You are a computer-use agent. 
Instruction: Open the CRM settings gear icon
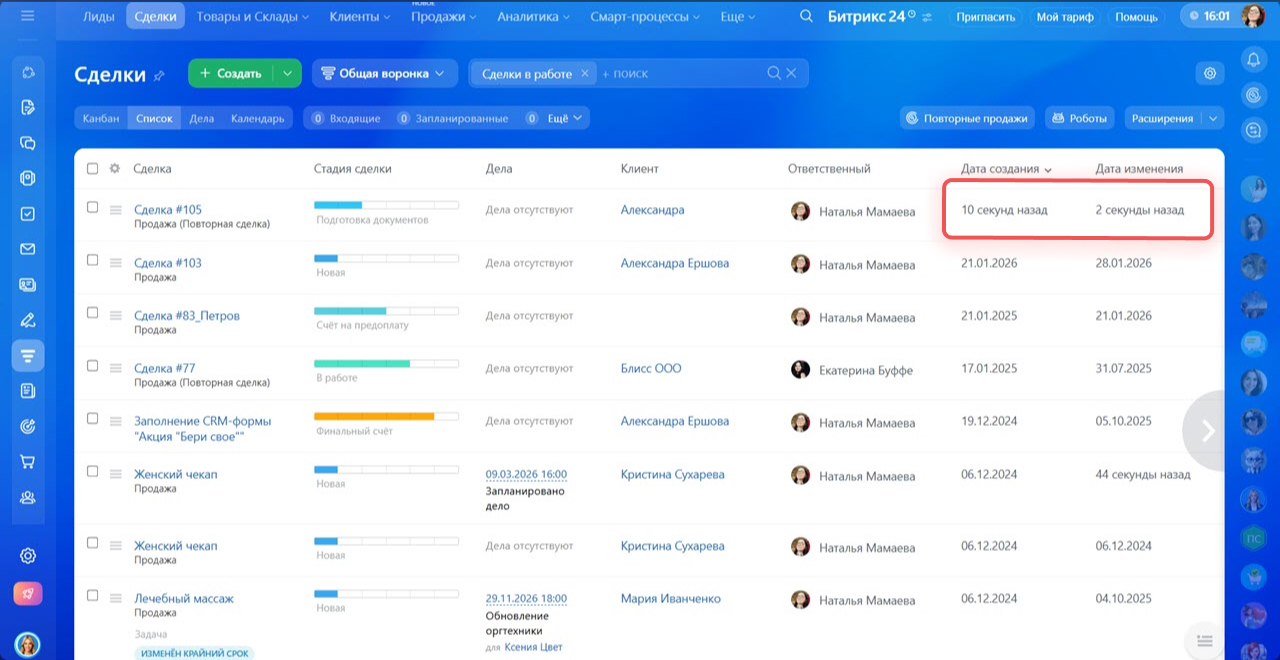pos(1210,73)
